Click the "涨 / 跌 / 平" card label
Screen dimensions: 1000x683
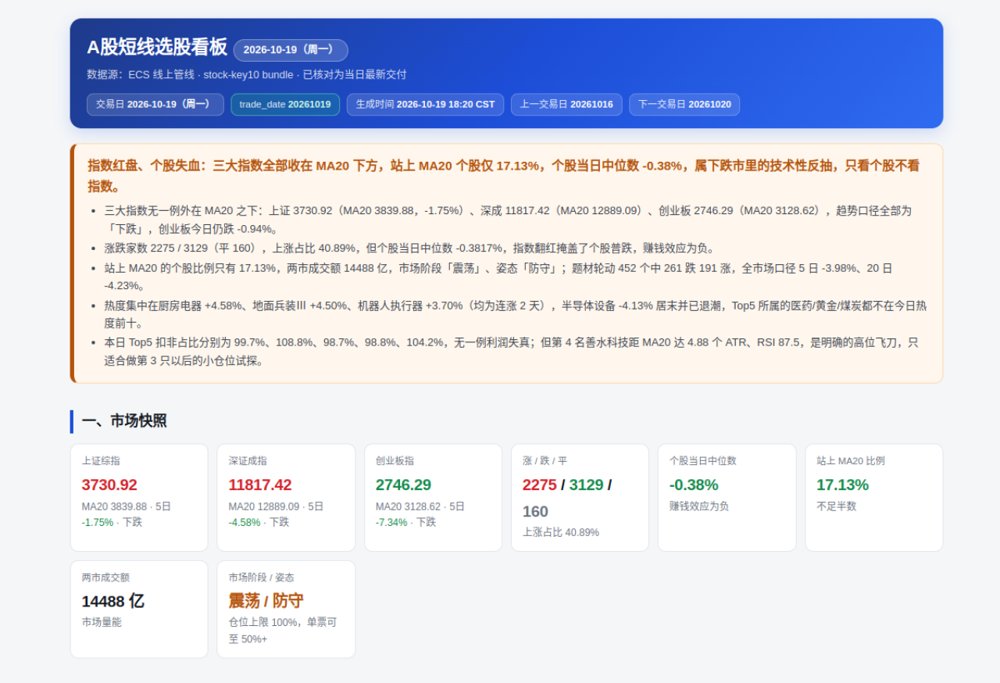click(545, 460)
